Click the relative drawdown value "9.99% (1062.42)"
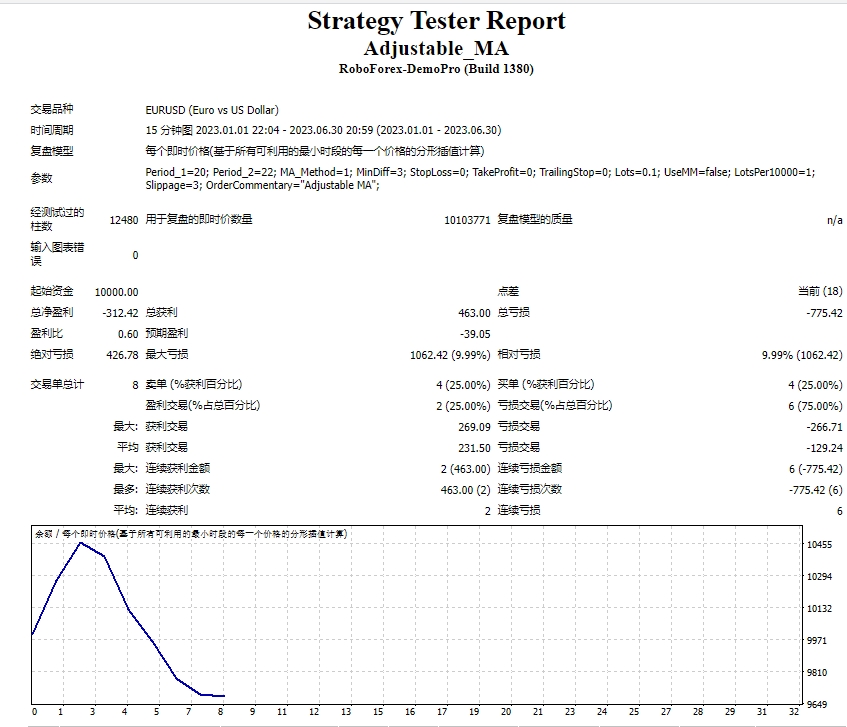This screenshot has height=727, width=847. click(x=802, y=355)
